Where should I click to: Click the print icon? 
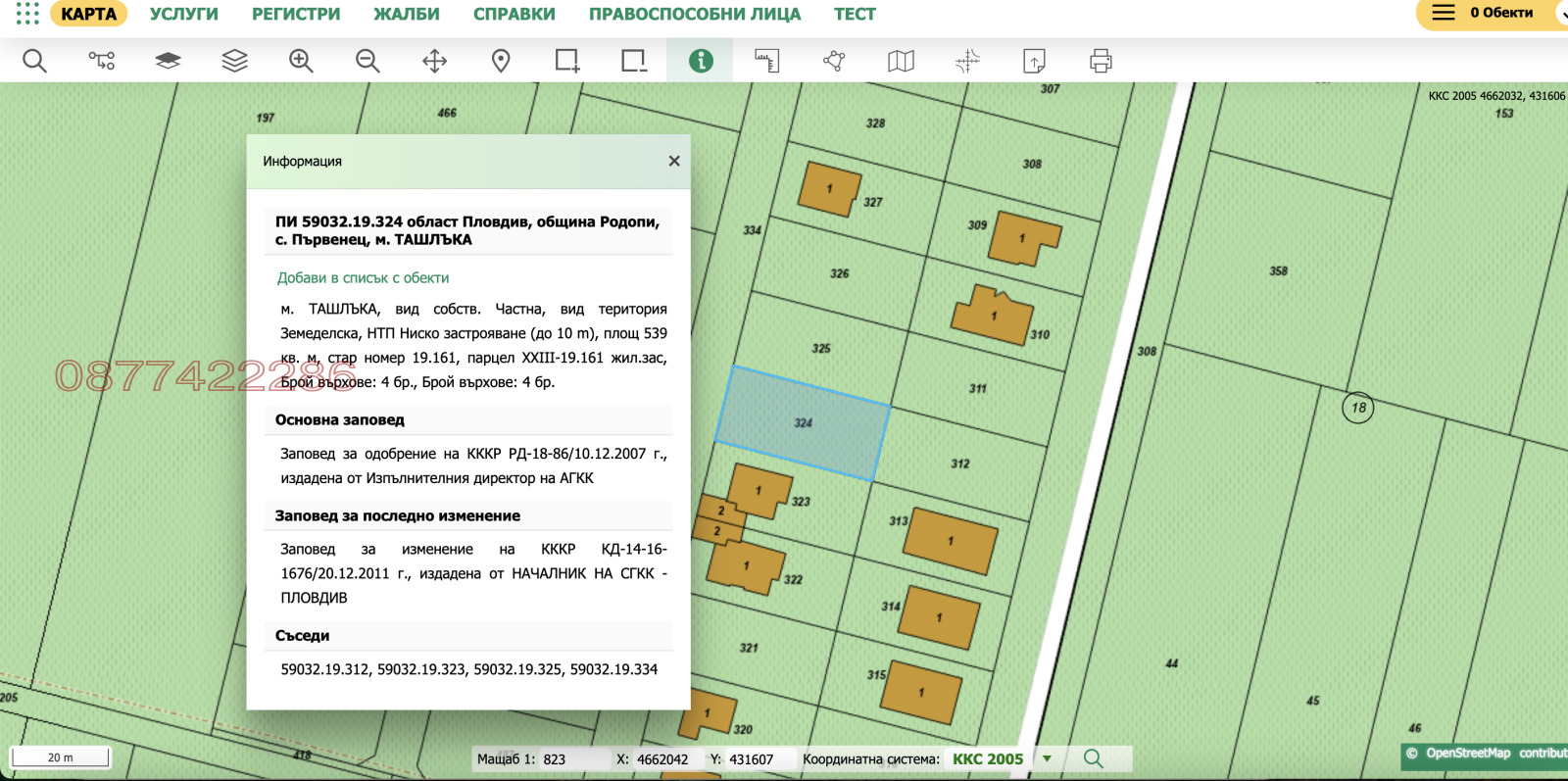(x=1101, y=61)
